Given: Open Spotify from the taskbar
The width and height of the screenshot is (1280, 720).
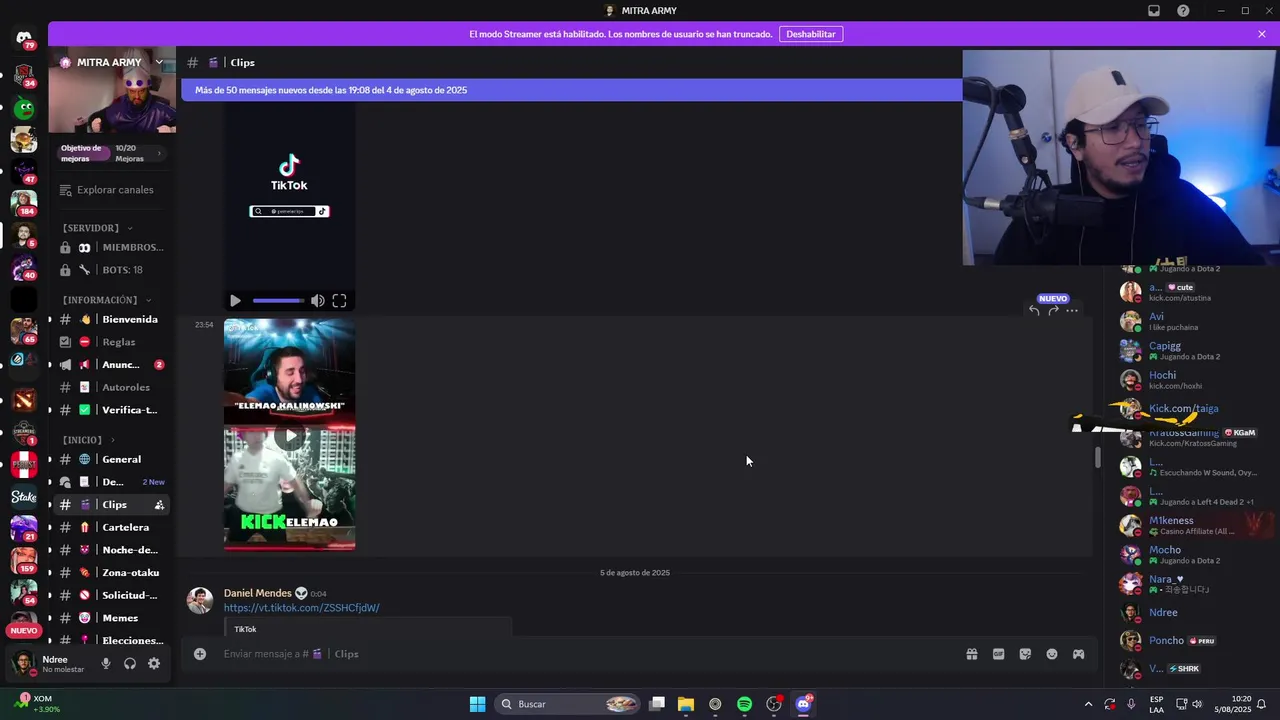Looking at the screenshot, I should (744, 704).
